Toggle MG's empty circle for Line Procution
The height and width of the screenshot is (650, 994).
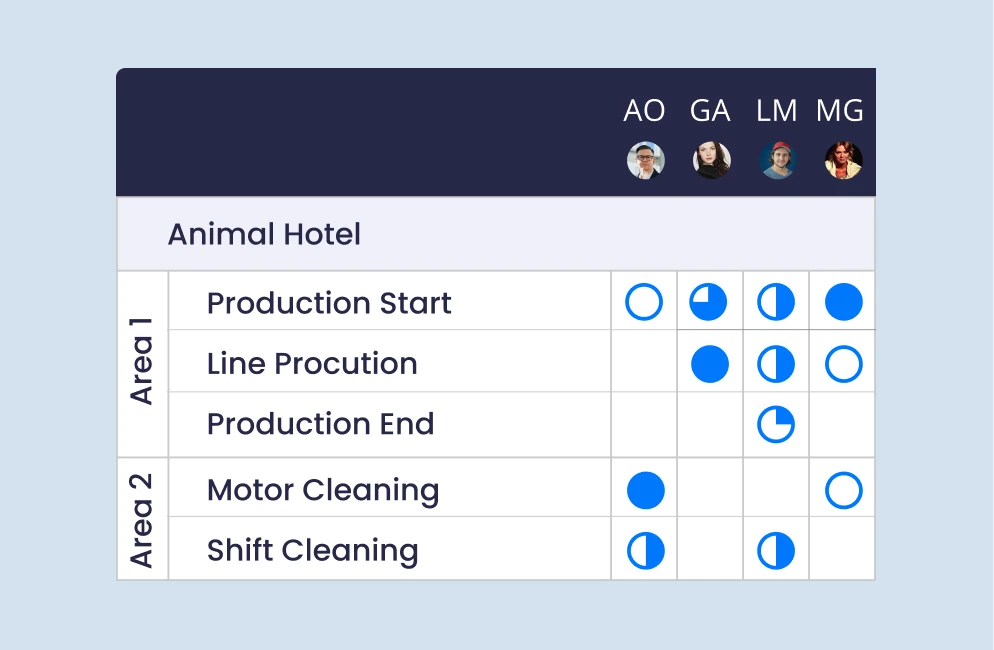844,364
